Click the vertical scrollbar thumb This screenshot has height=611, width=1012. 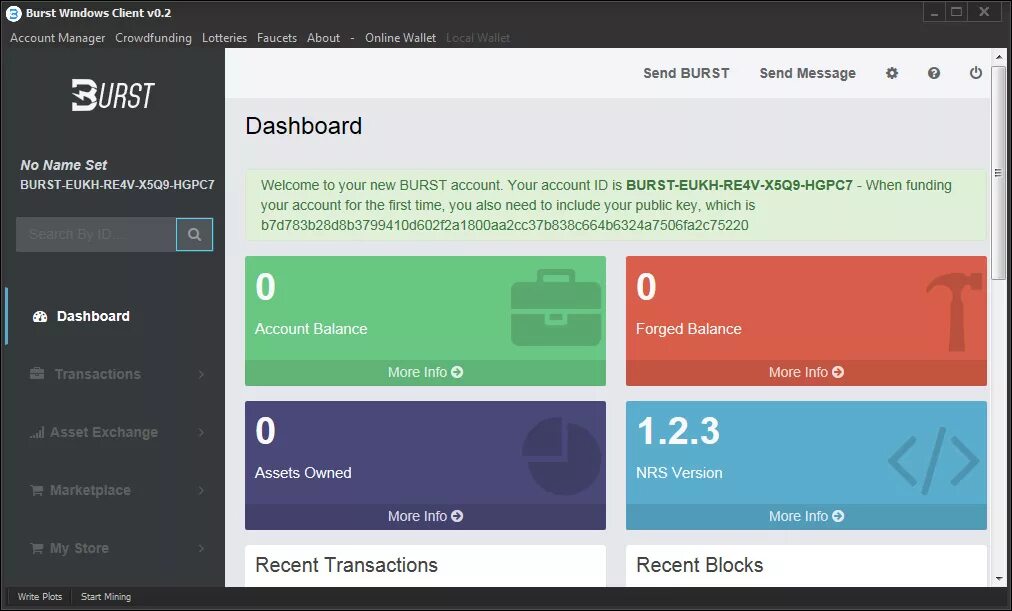tap(998, 172)
